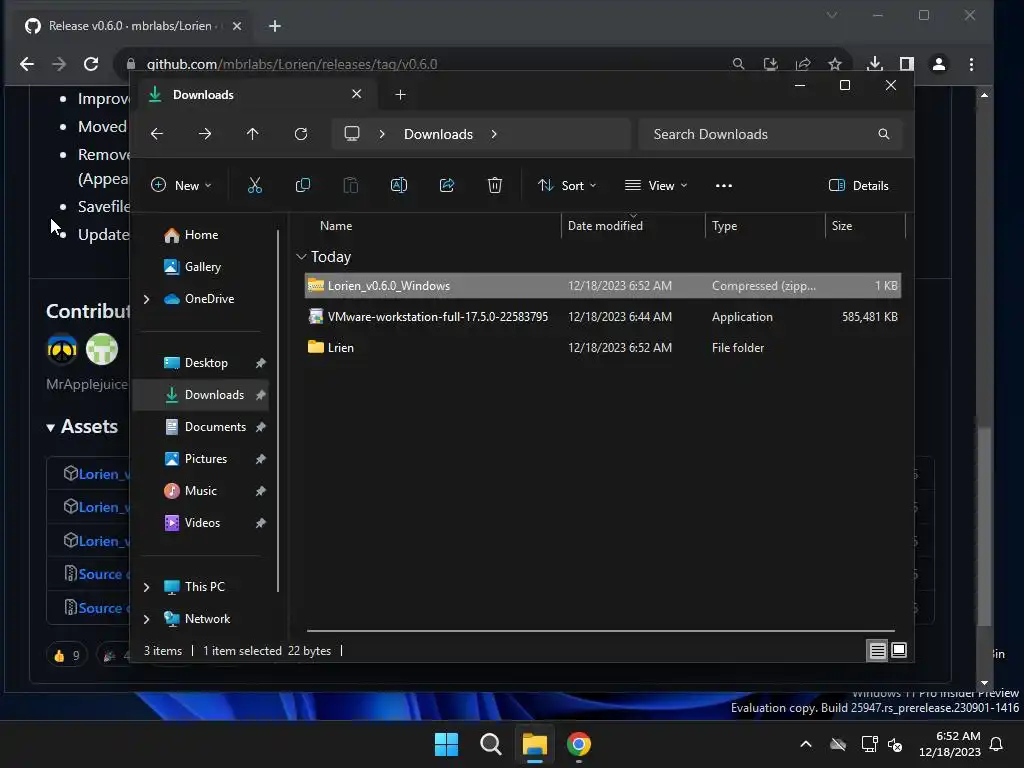Select Gallery in navigation pane
Viewport: 1024px width, 768px height.
(x=202, y=266)
